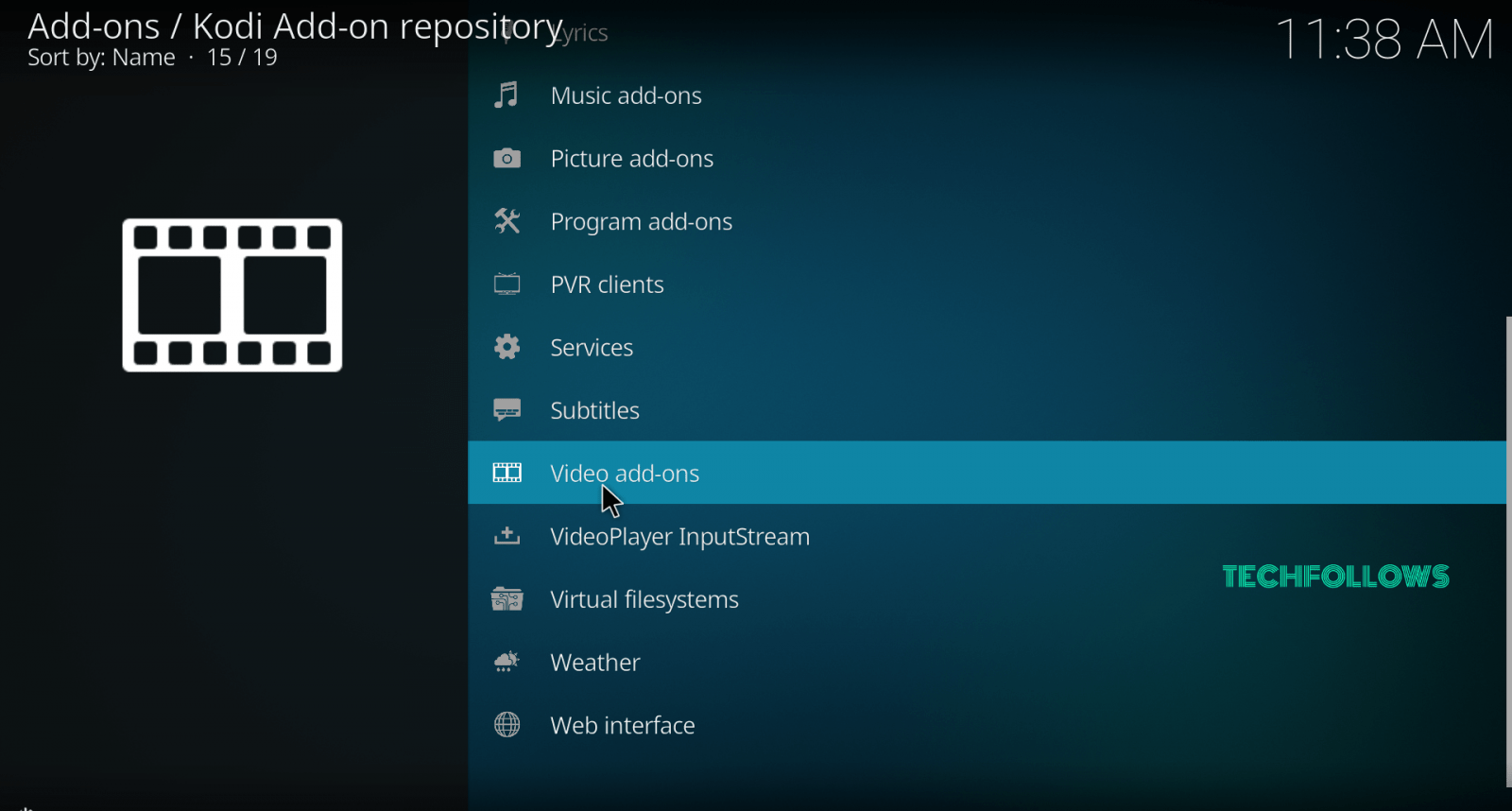Image resolution: width=1512 pixels, height=811 pixels.
Task: Select VideoPlayer InputStream entry
Action: [x=987, y=536]
